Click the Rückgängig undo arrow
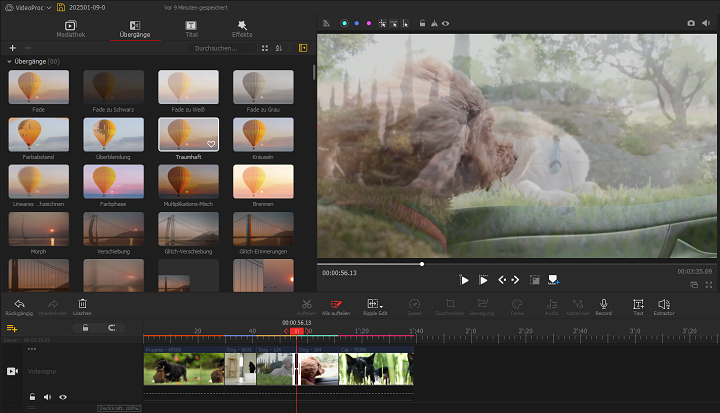The image size is (720, 413). [x=19, y=304]
